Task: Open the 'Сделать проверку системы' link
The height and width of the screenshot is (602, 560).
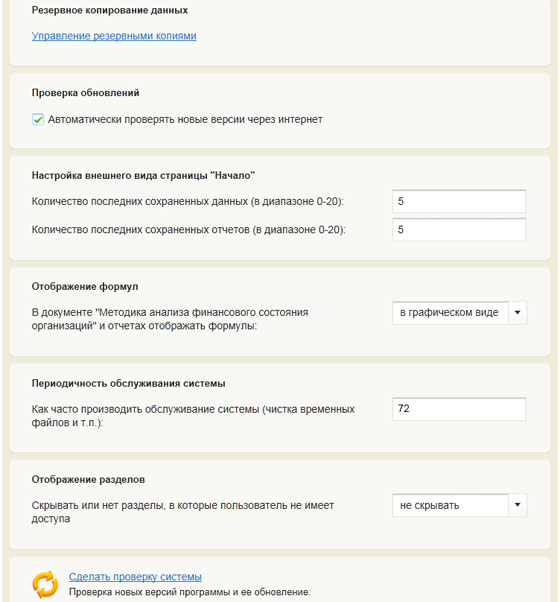Action: point(135,577)
